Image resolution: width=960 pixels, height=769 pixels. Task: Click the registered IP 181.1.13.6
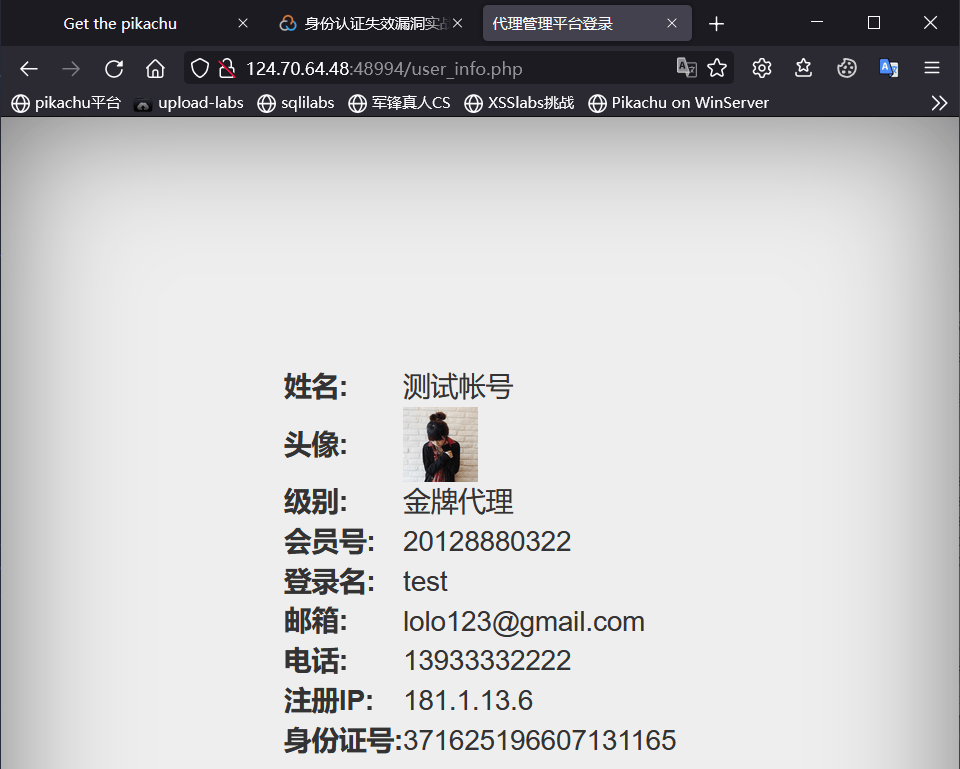tap(468, 700)
